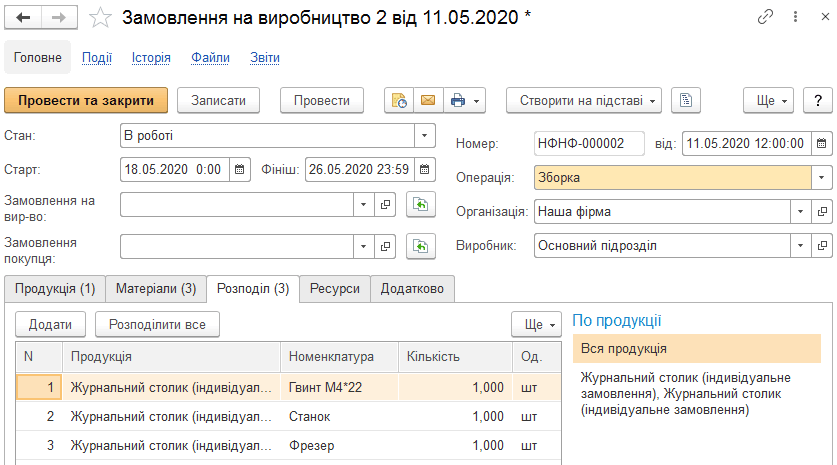Send document by email envelope icon

[428, 100]
